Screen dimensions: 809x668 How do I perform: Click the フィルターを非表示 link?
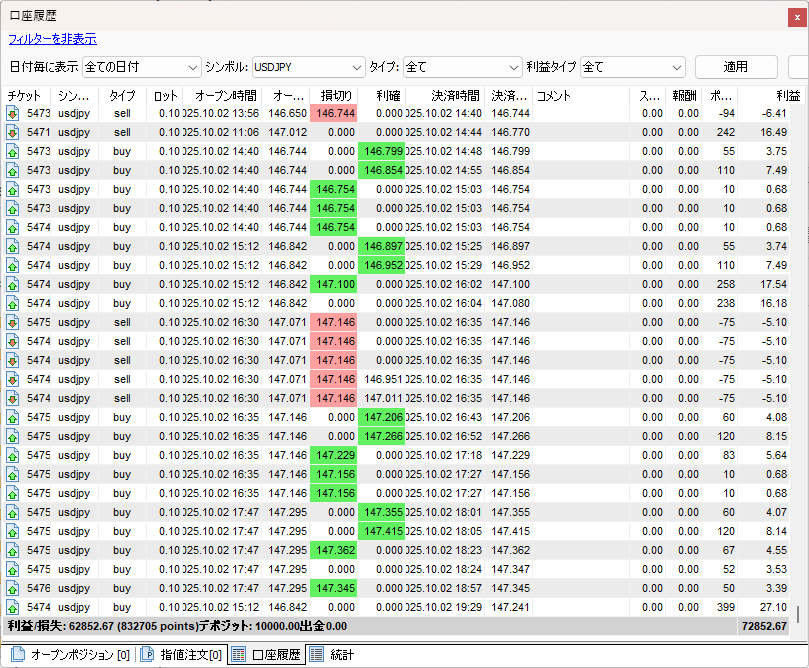click(52, 39)
